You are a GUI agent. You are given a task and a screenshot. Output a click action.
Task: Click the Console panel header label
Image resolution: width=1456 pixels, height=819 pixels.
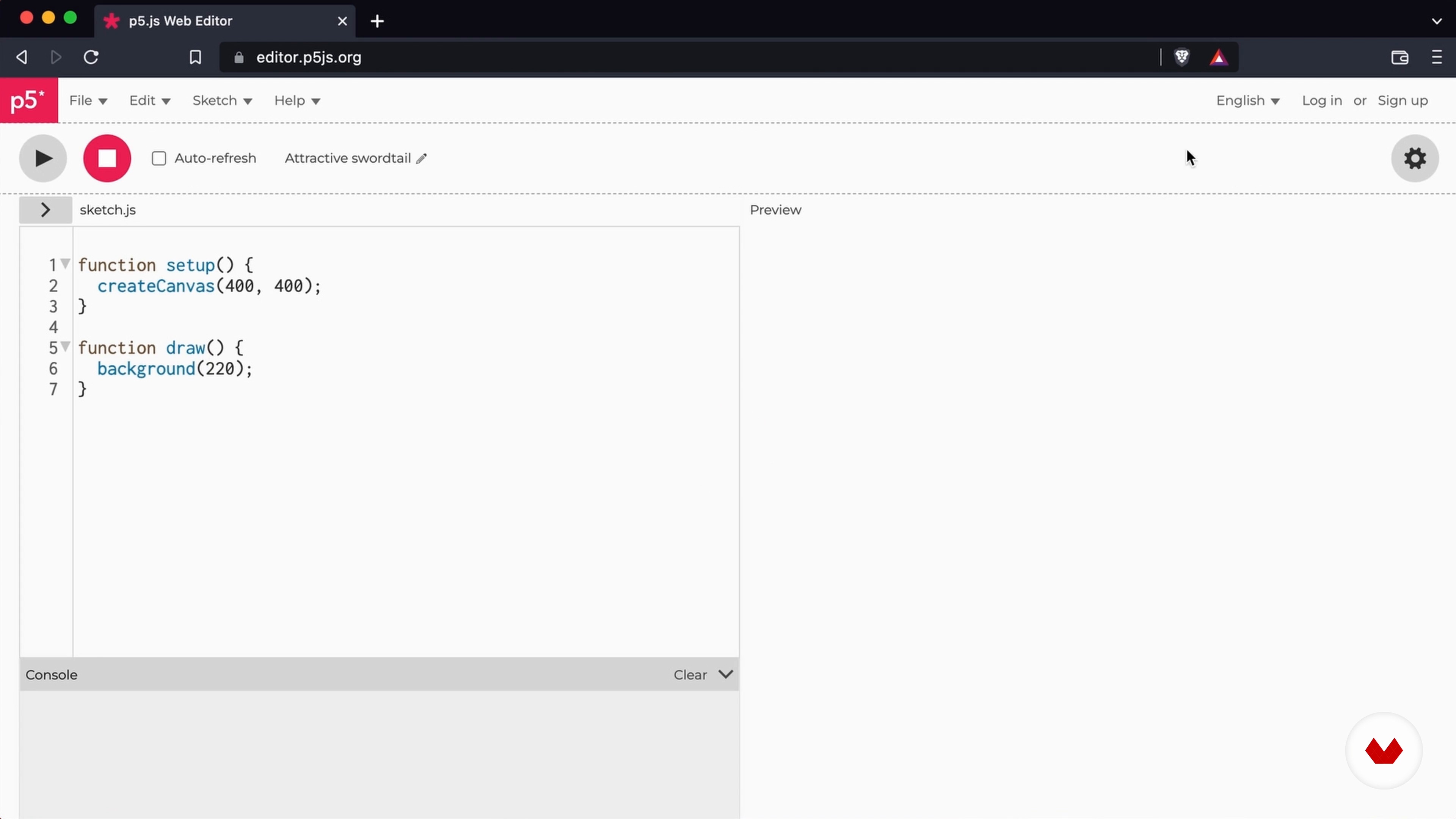[x=52, y=675]
